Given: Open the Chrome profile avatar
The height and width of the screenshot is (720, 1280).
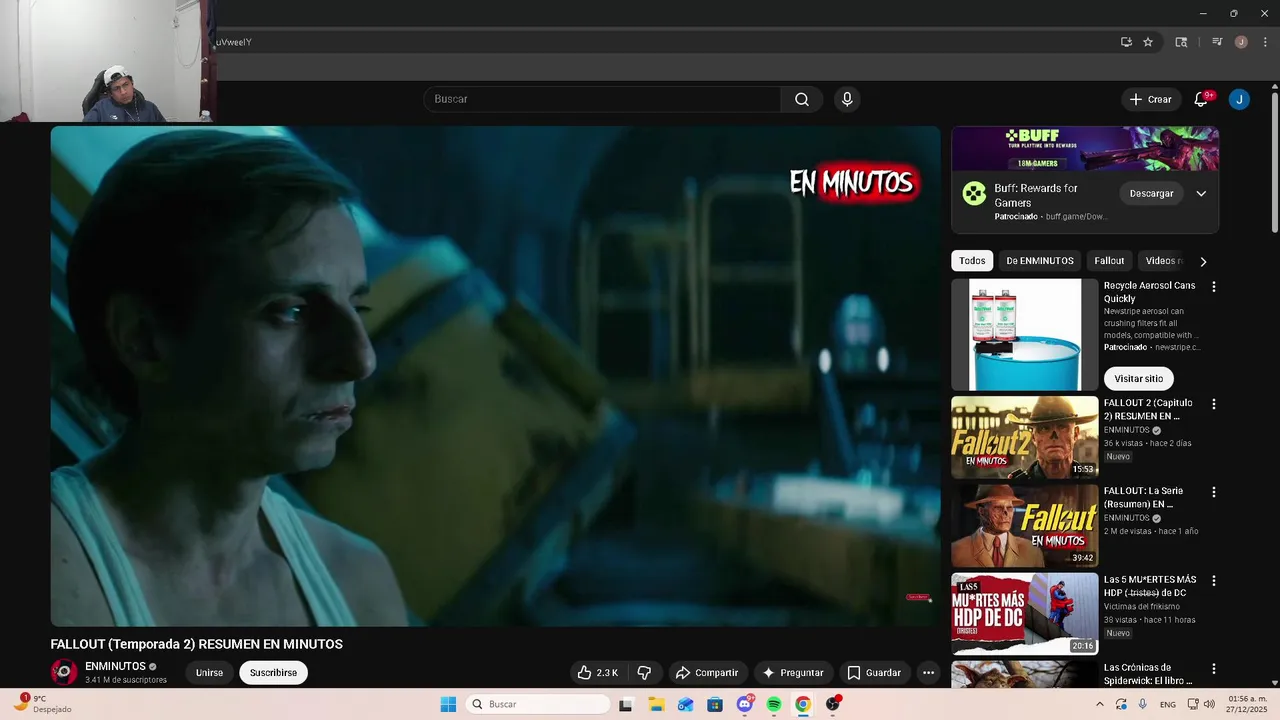Looking at the screenshot, I should tap(1241, 42).
